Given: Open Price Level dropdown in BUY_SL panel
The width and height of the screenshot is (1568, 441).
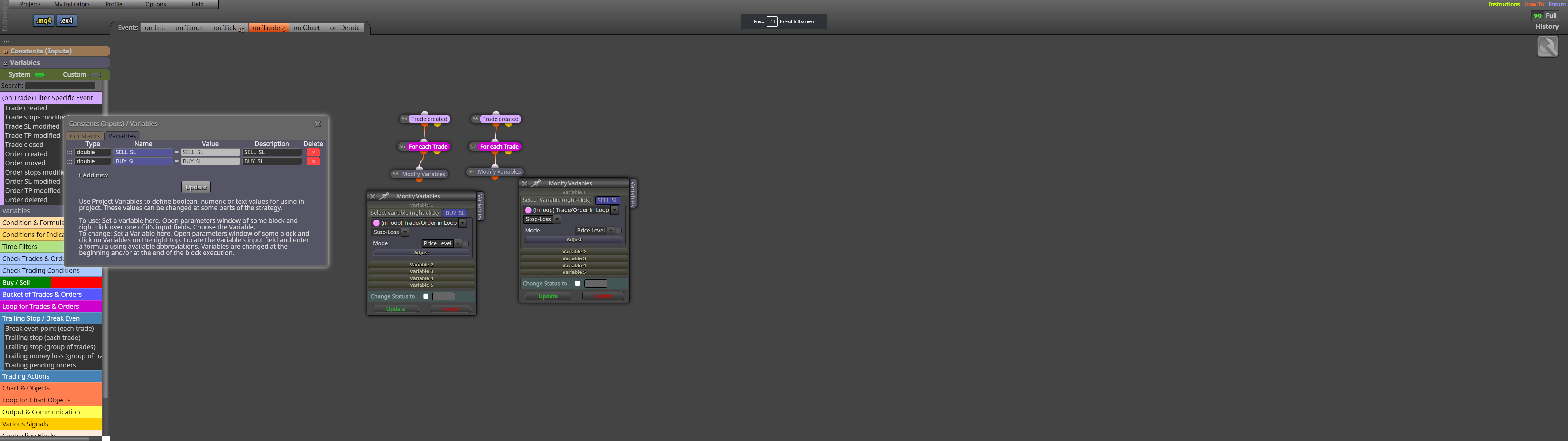Looking at the screenshot, I should coord(458,244).
